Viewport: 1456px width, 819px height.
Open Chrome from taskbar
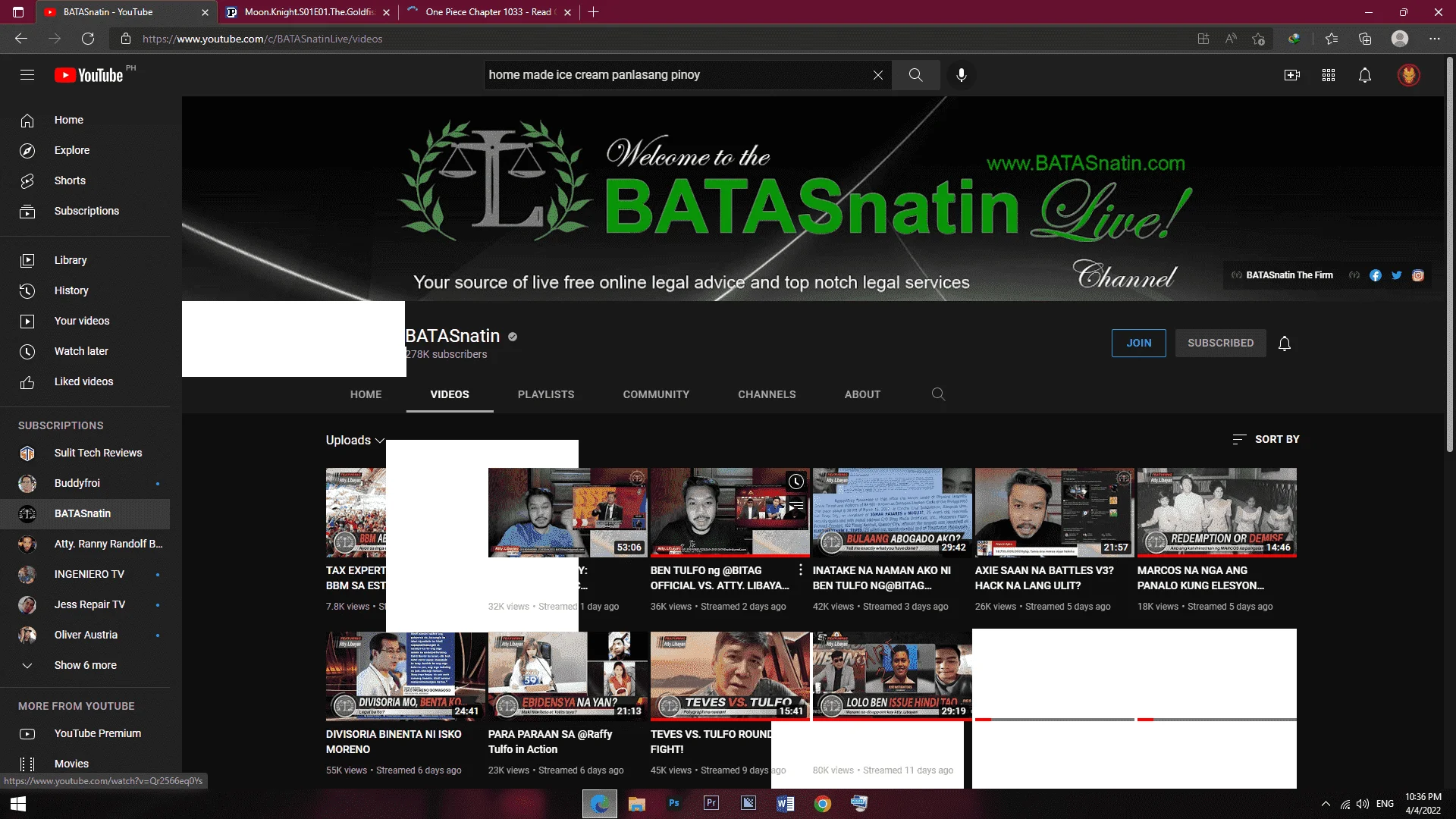pos(823,804)
